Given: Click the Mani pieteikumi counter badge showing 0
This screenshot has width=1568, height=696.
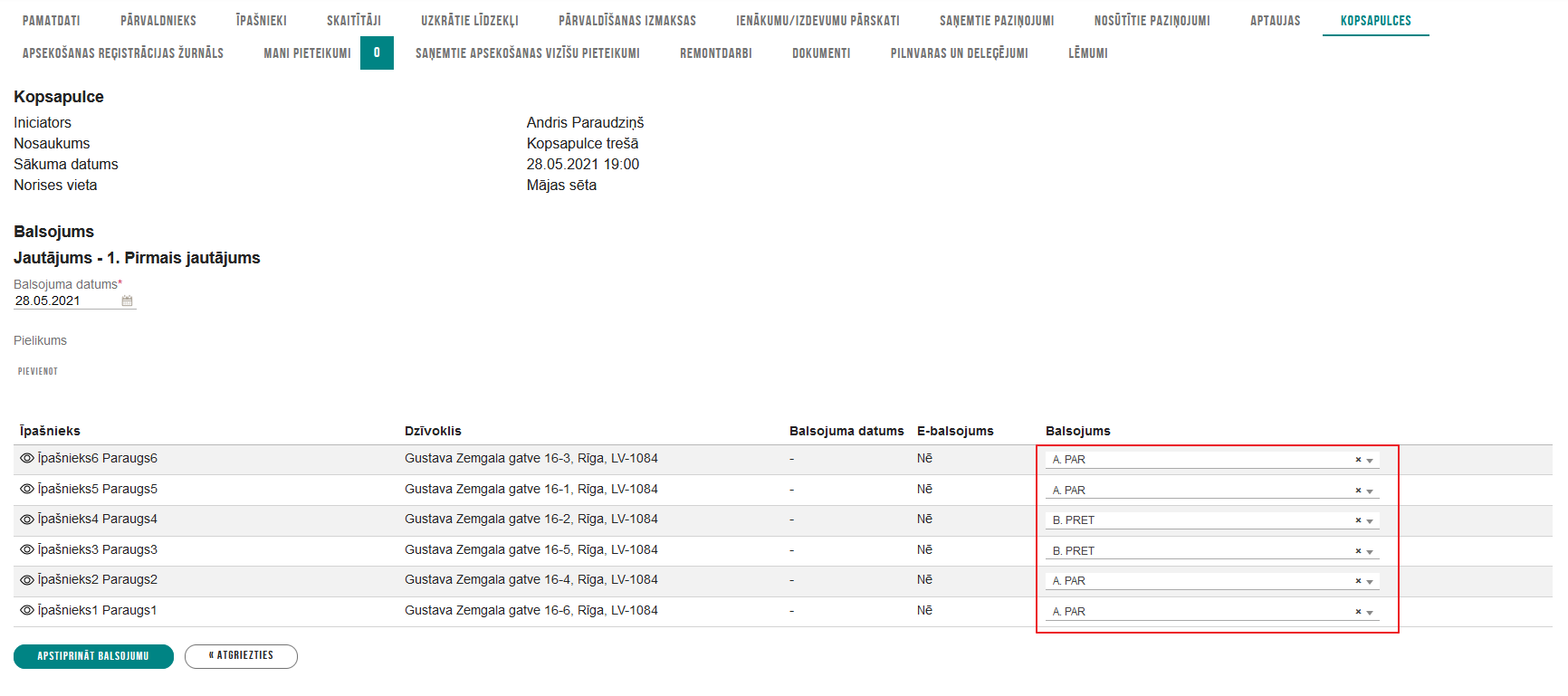Looking at the screenshot, I should [377, 52].
